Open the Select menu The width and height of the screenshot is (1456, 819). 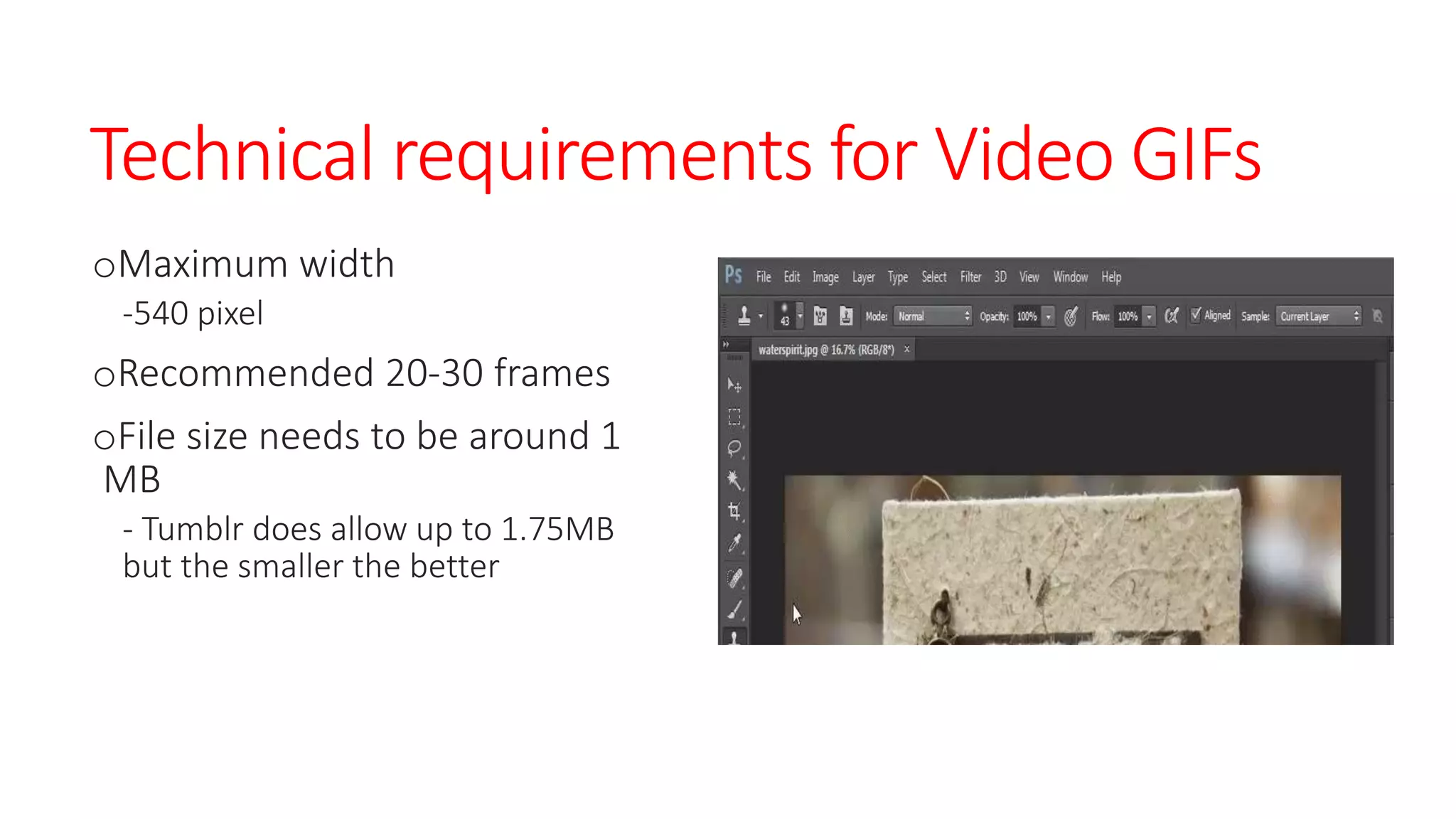tap(934, 277)
